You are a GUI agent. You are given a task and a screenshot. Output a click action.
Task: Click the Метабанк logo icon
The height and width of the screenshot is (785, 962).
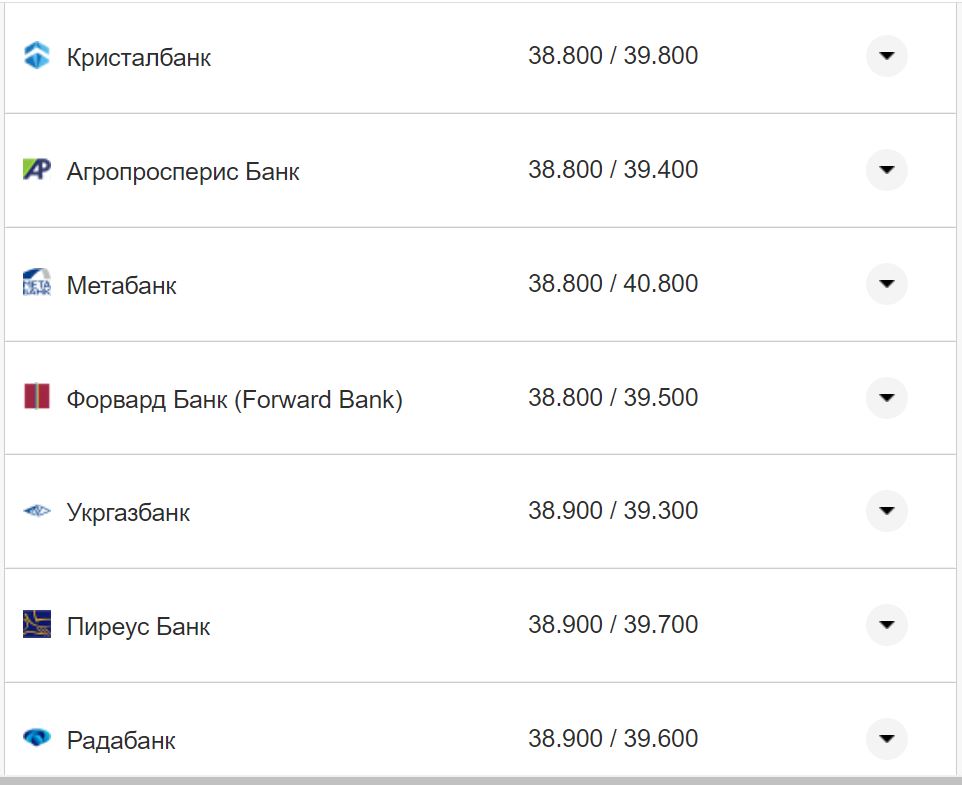coord(36,284)
